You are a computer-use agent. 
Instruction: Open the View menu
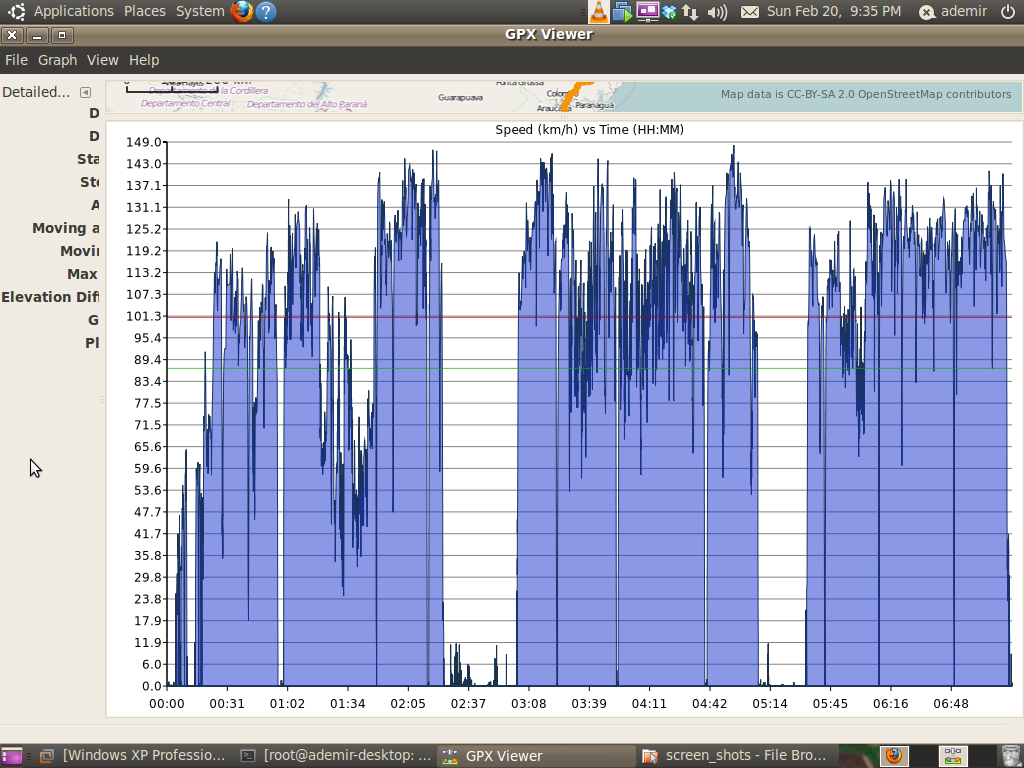pyautogui.click(x=102, y=60)
